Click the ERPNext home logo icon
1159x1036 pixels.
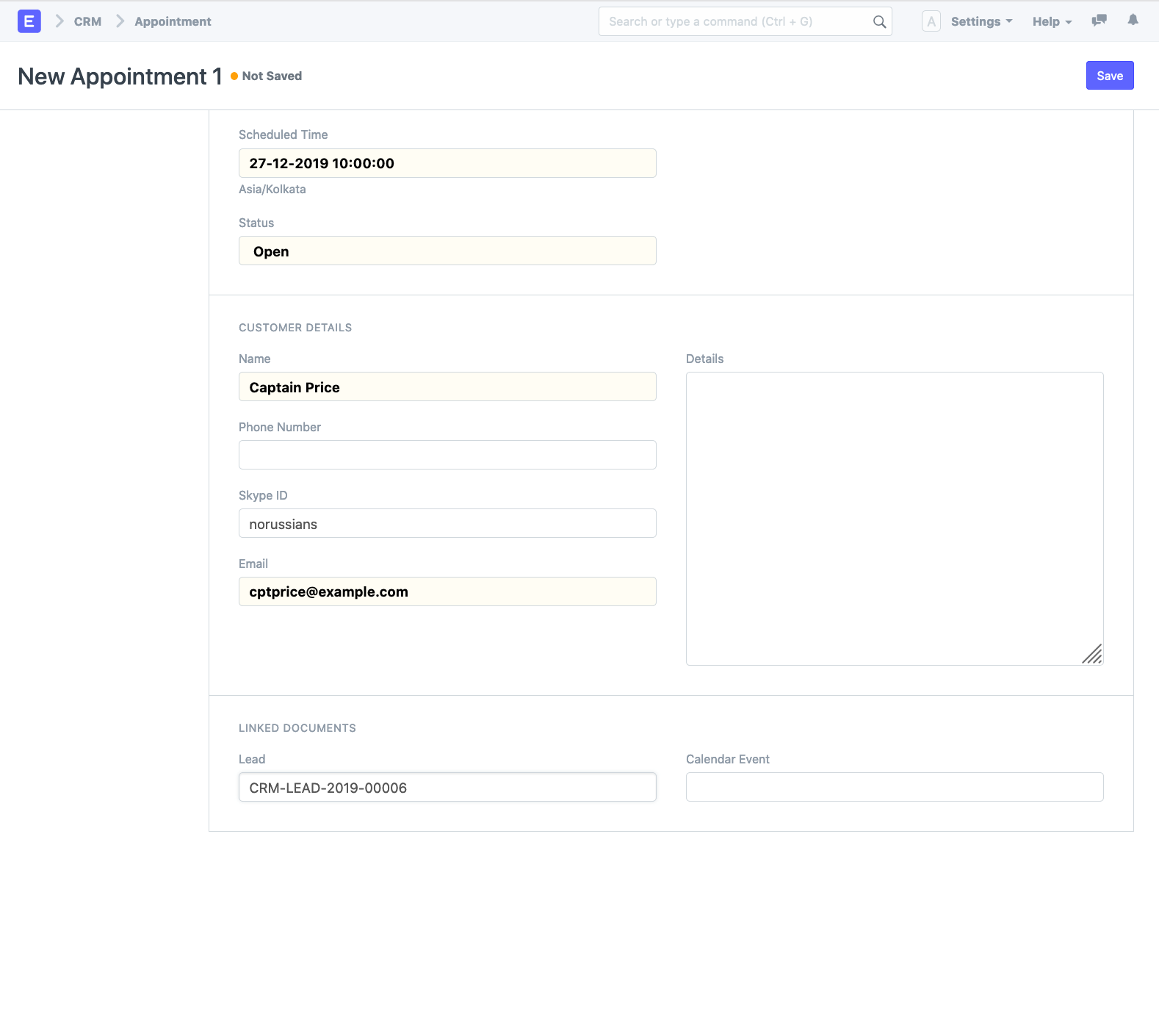coord(29,21)
